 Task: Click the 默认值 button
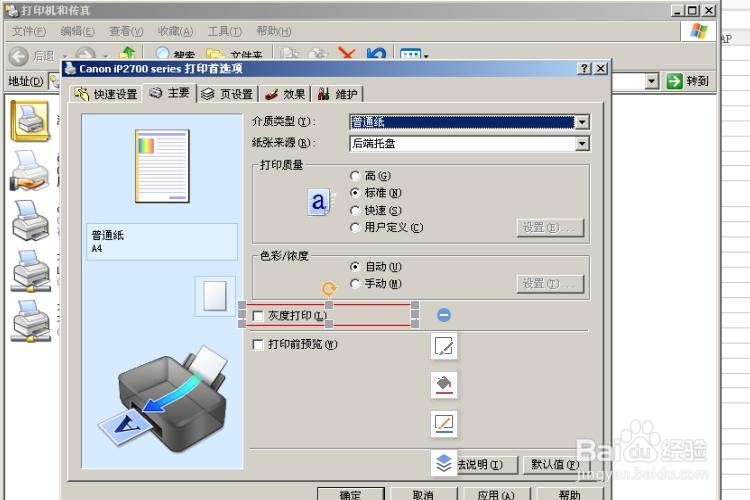point(555,465)
